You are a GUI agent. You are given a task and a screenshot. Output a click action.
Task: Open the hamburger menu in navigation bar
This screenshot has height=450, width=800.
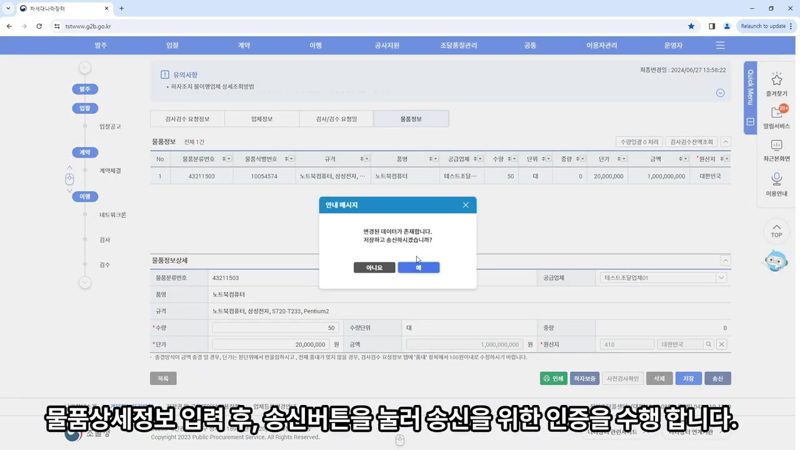coord(720,45)
